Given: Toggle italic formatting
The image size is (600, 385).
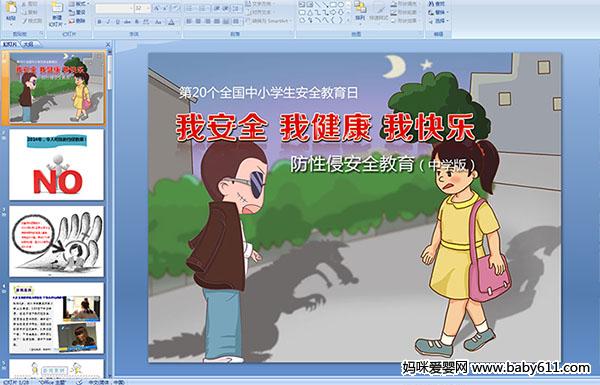Looking at the screenshot, I should point(108,22).
